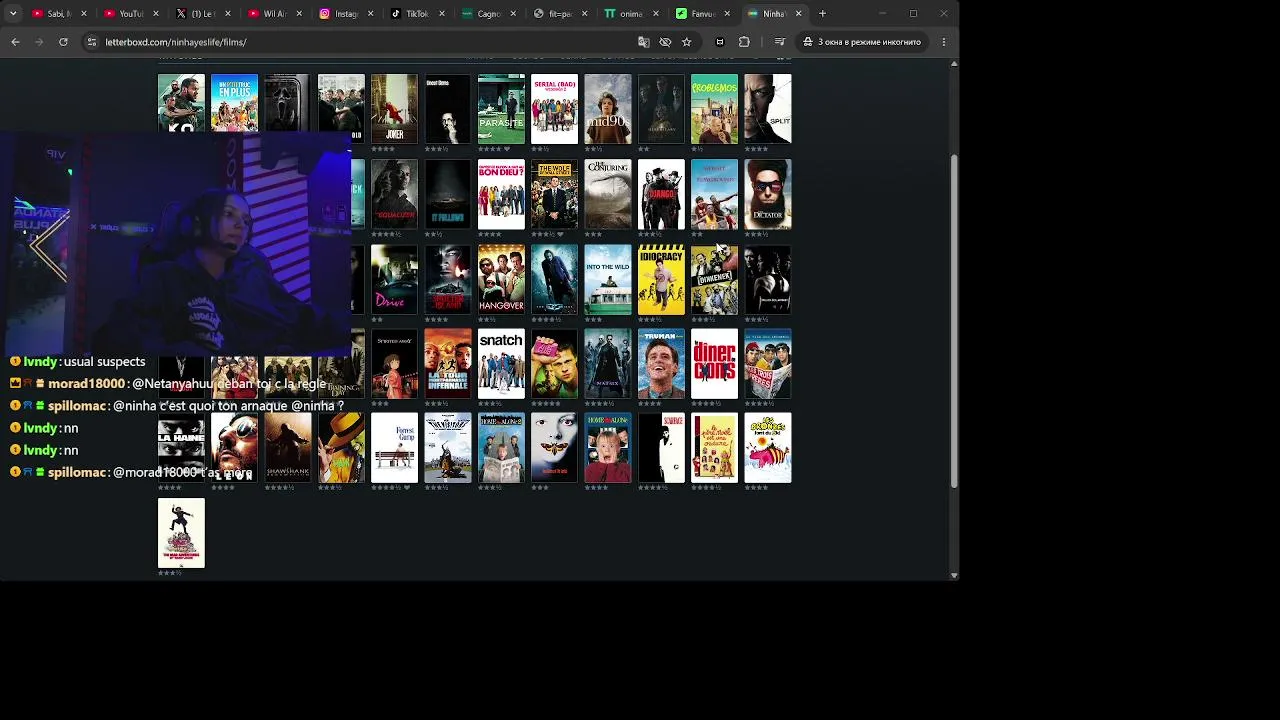This screenshot has height=720, width=1280.
Task: Switch to the X (1) Le tab
Action: pyautogui.click(x=200, y=14)
